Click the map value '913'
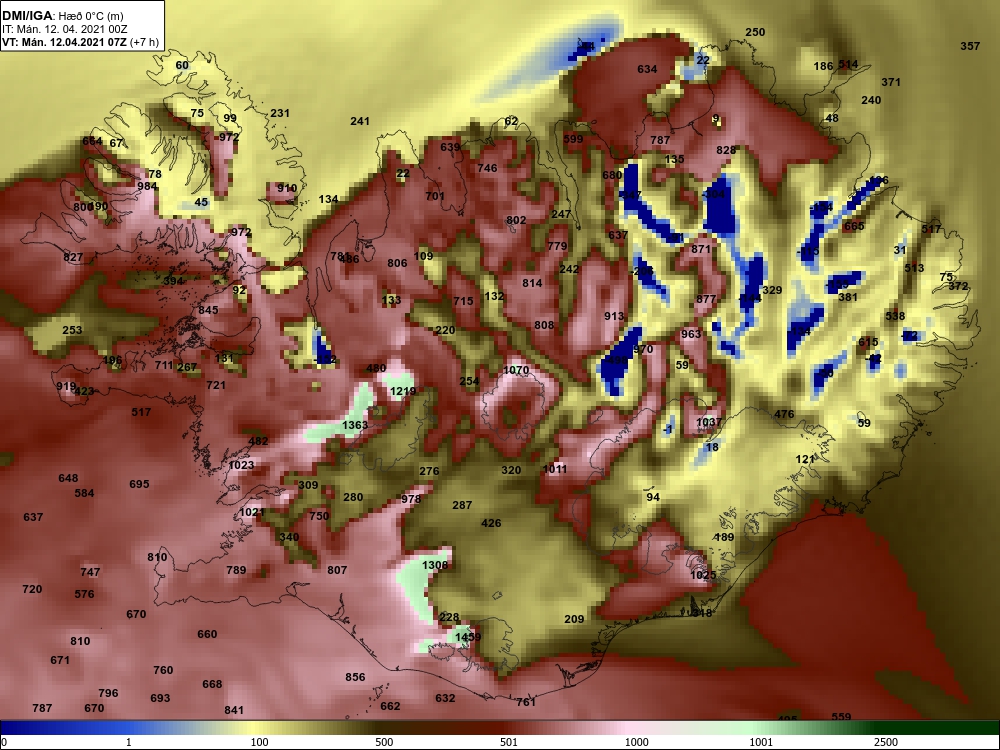The height and width of the screenshot is (750, 1000). [614, 316]
